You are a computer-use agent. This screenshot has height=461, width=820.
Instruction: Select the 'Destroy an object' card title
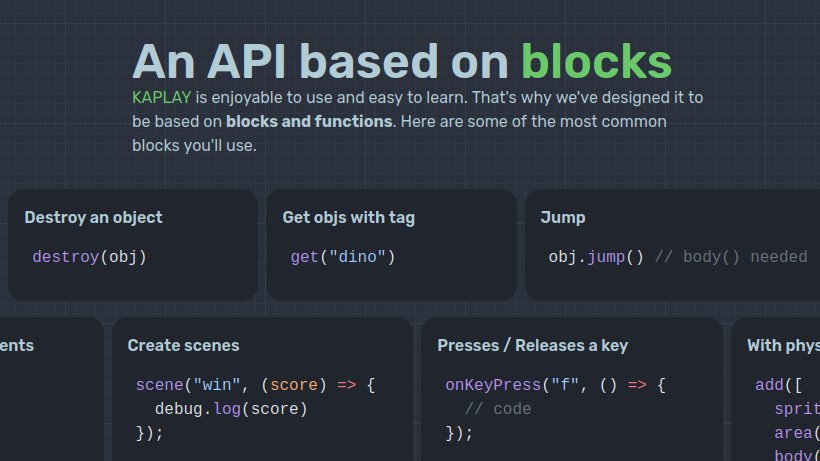[93, 217]
